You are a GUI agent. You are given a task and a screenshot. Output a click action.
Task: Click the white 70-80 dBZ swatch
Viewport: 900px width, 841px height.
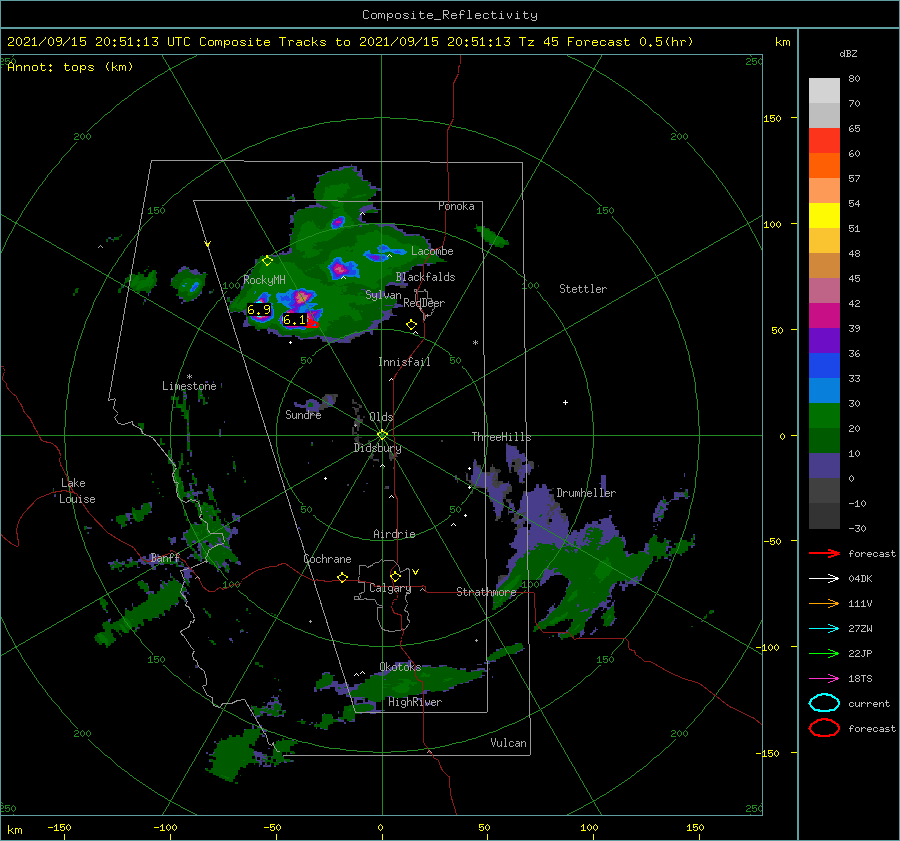point(824,91)
